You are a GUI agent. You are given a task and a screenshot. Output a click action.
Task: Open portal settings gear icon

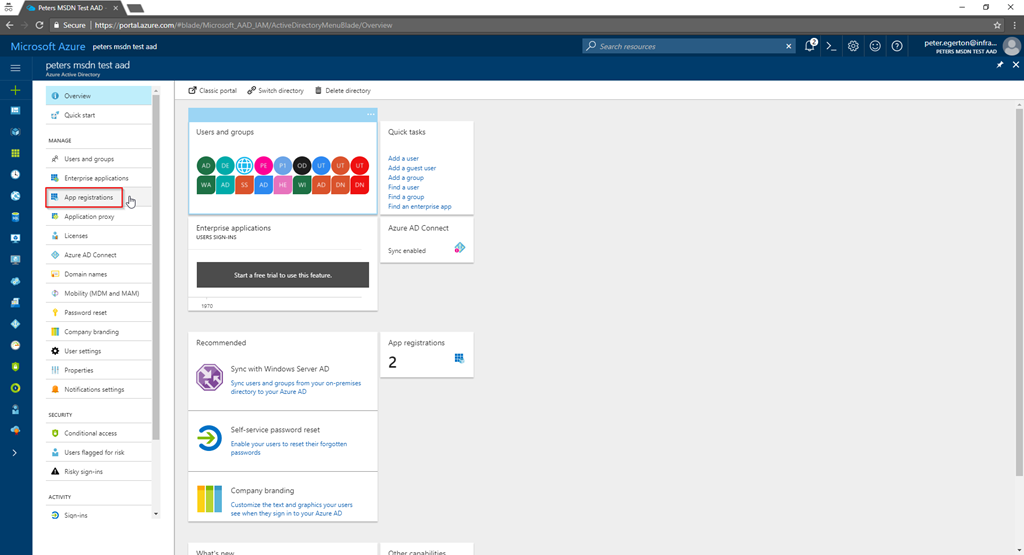[853, 46]
